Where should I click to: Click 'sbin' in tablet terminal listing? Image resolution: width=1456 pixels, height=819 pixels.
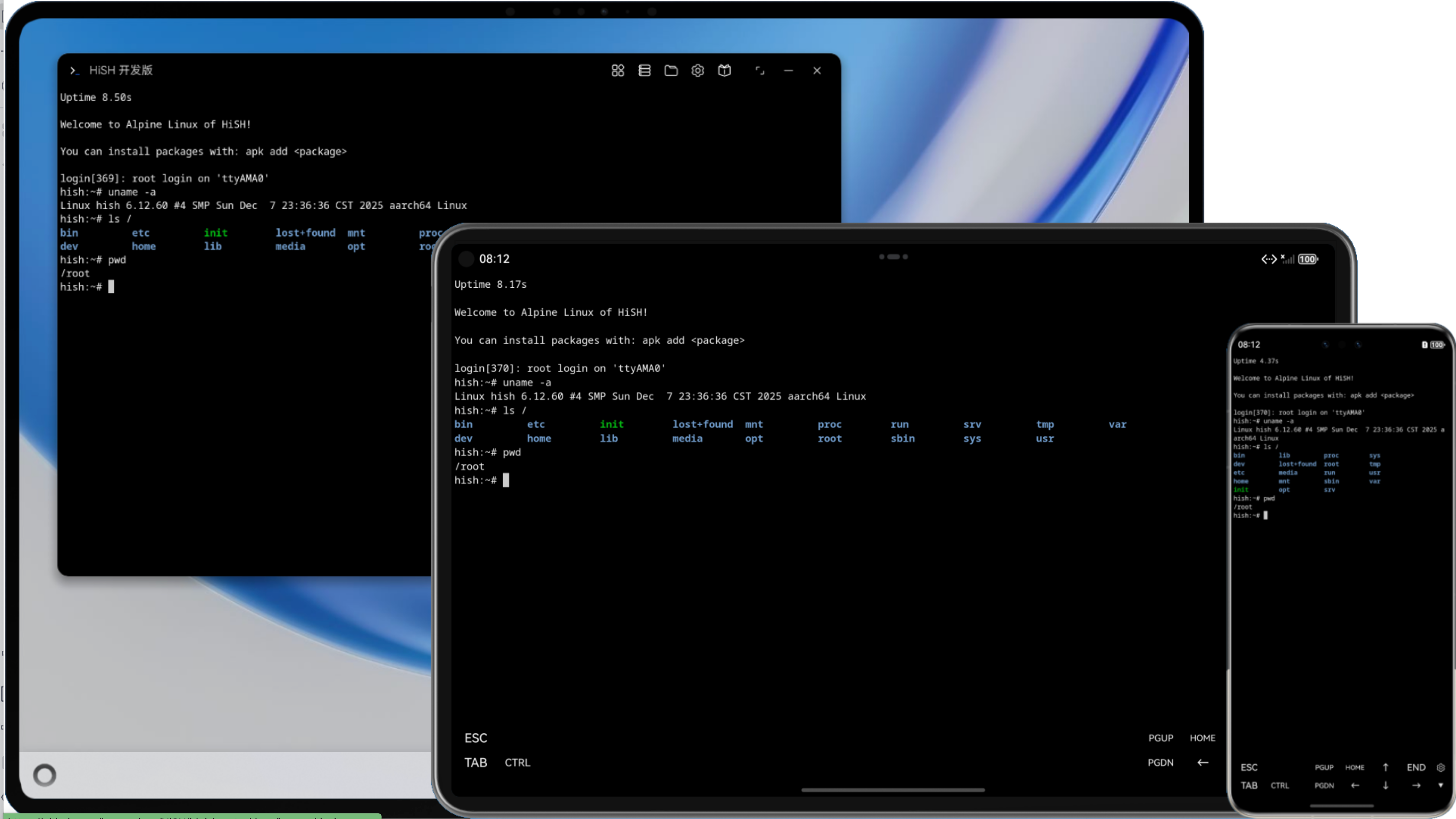click(903, 439)
